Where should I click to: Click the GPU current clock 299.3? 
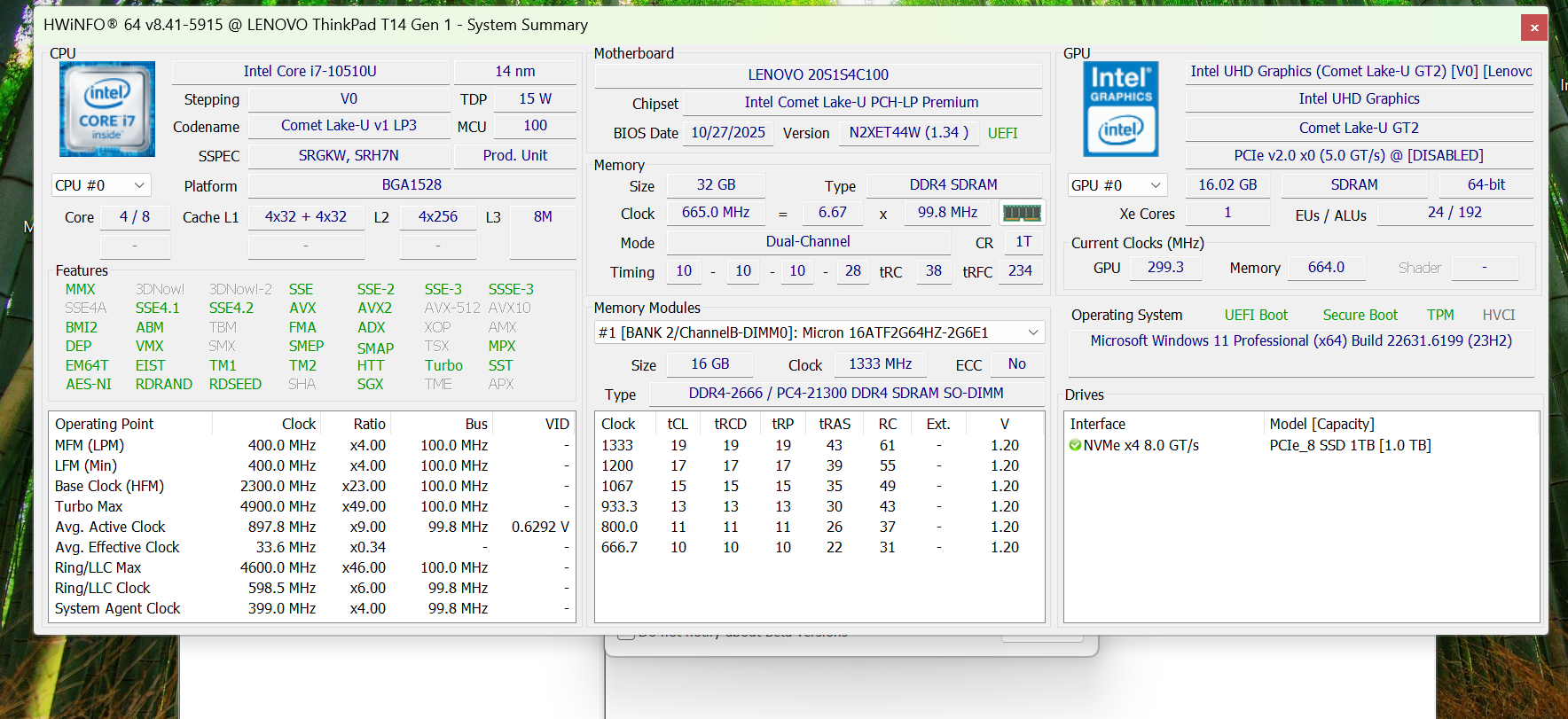[1165, 267]
